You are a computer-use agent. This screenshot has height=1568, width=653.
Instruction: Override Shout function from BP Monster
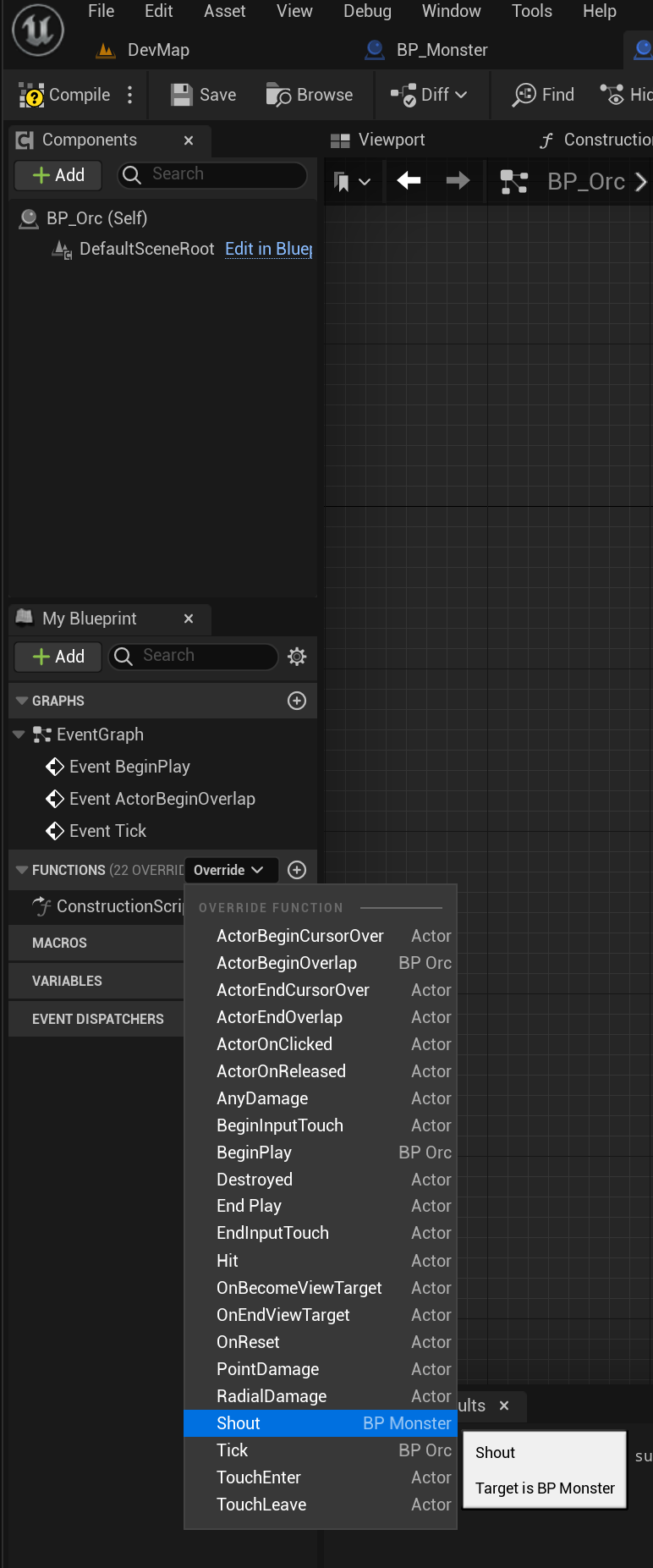click(x=321, y=1423)
